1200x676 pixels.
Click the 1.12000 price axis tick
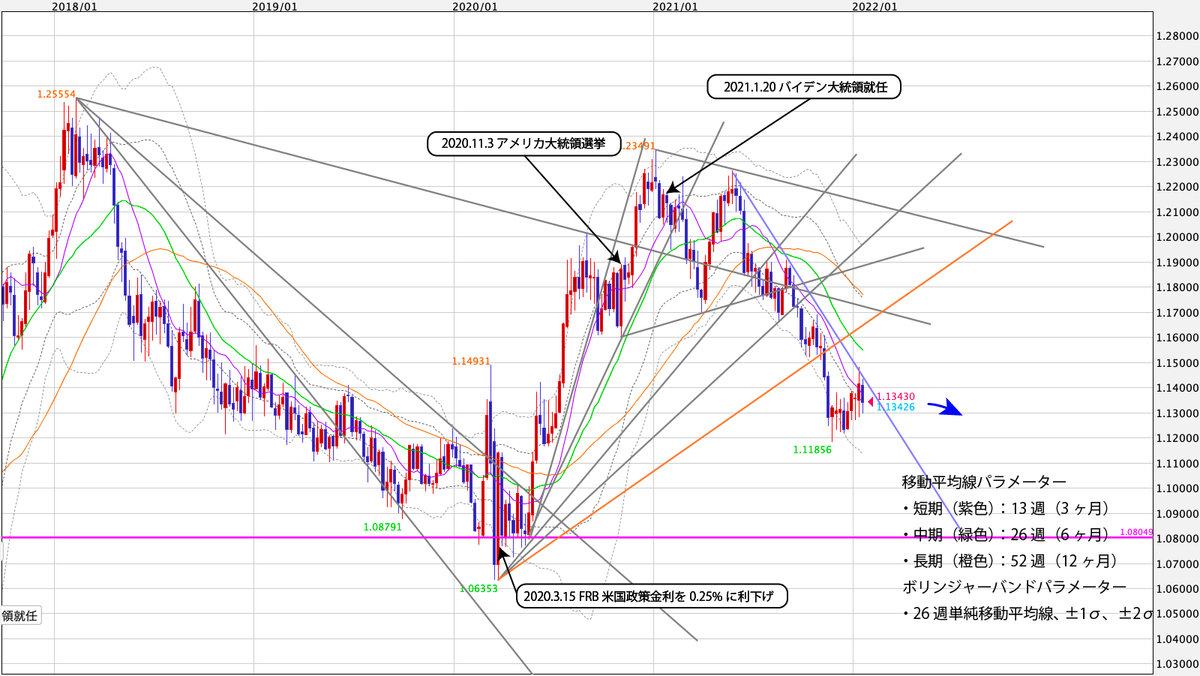(x=1177, y=438)
